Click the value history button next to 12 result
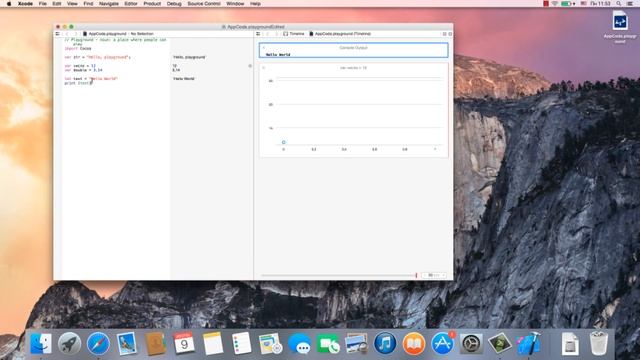The image size is (640, 360). 250,66
